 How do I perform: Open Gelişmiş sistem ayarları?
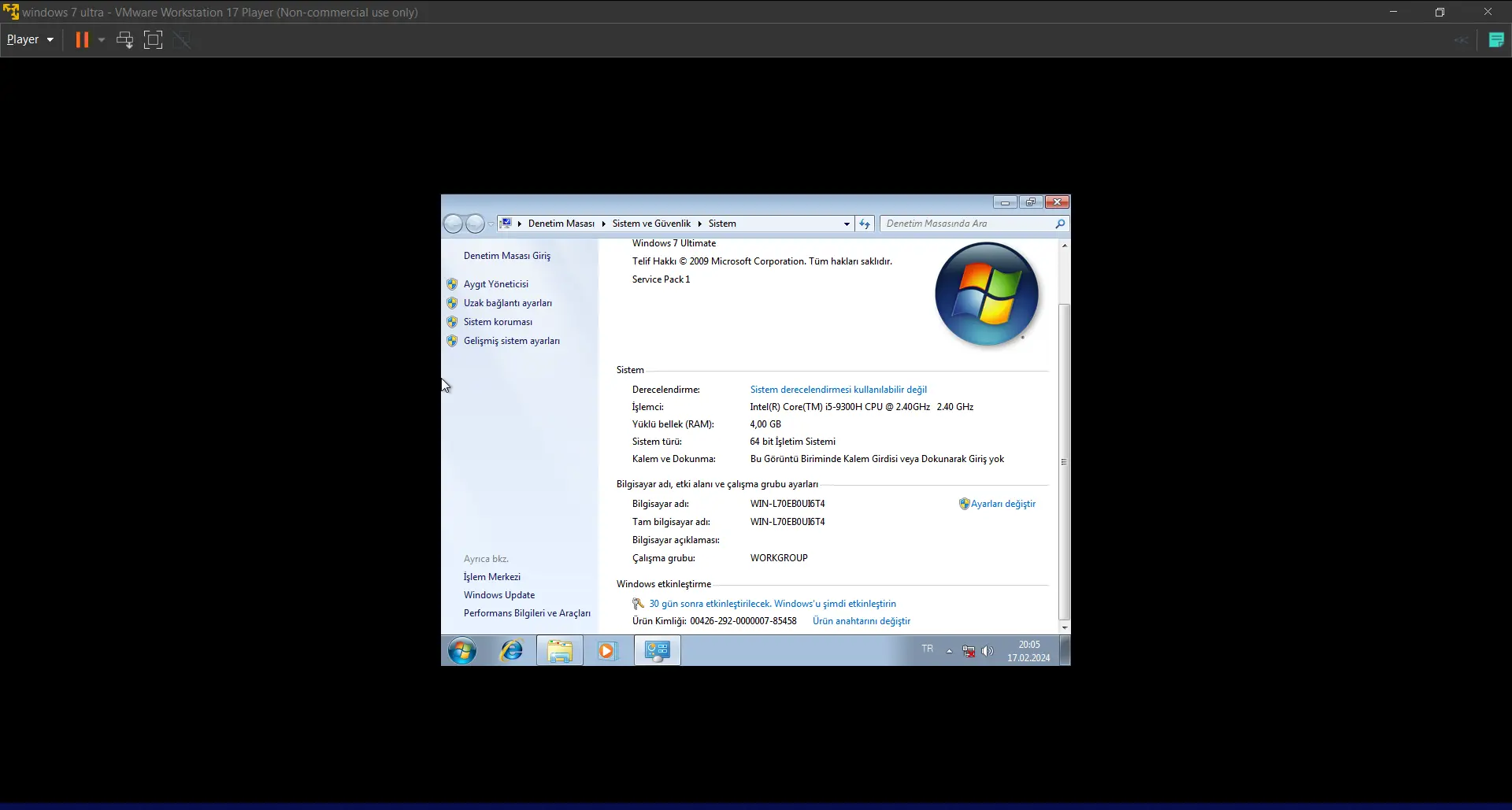pyautogui.click(x=512, y=341)
